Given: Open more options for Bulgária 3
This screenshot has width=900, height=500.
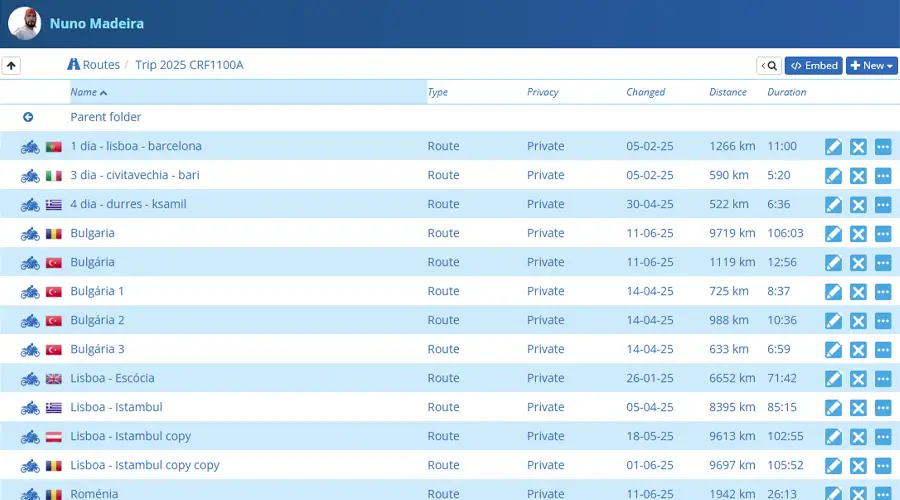Looking at the screenshot, I should [x=883, y=350].
